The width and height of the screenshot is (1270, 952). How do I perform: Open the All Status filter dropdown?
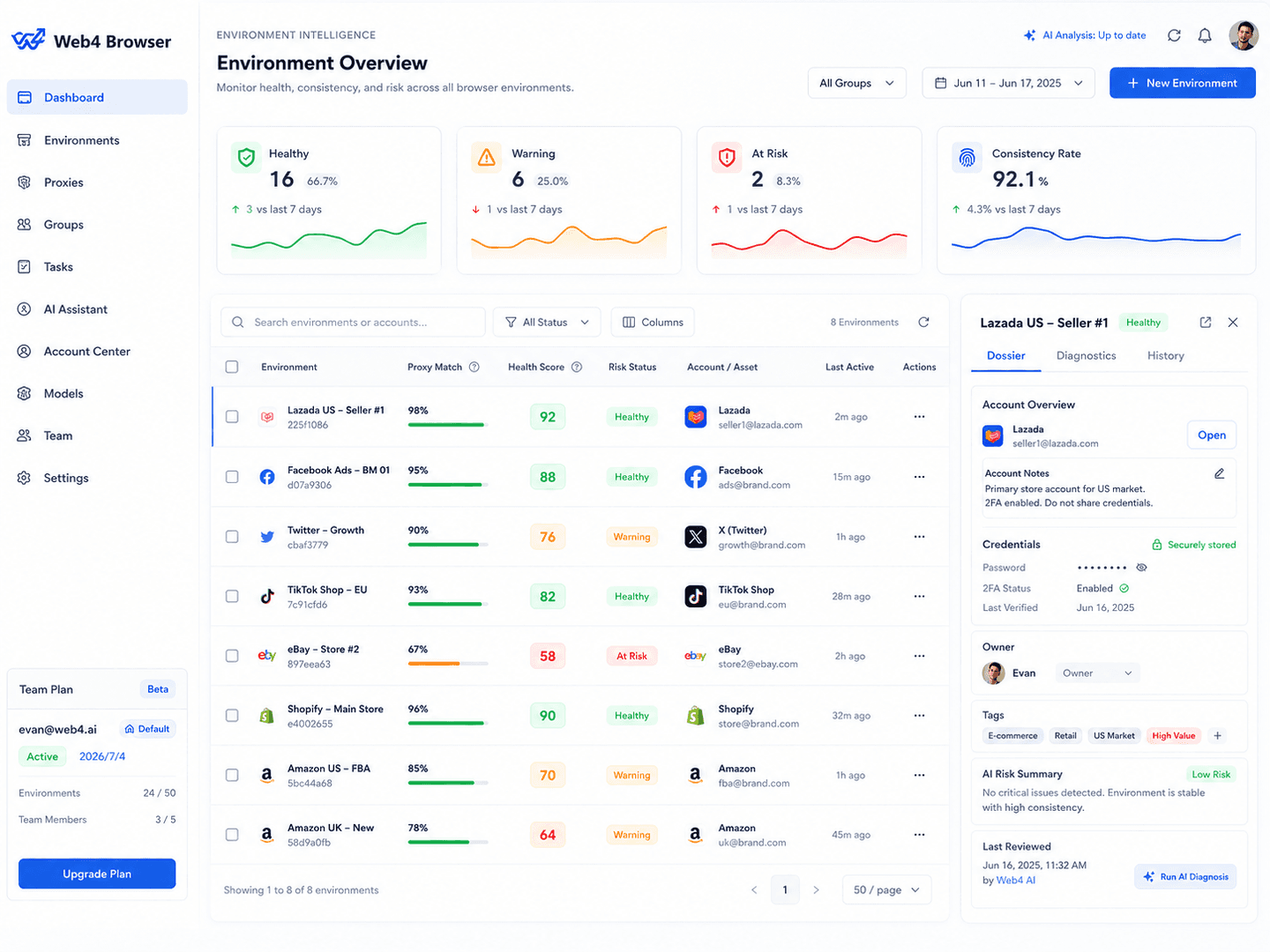[547, 323]
